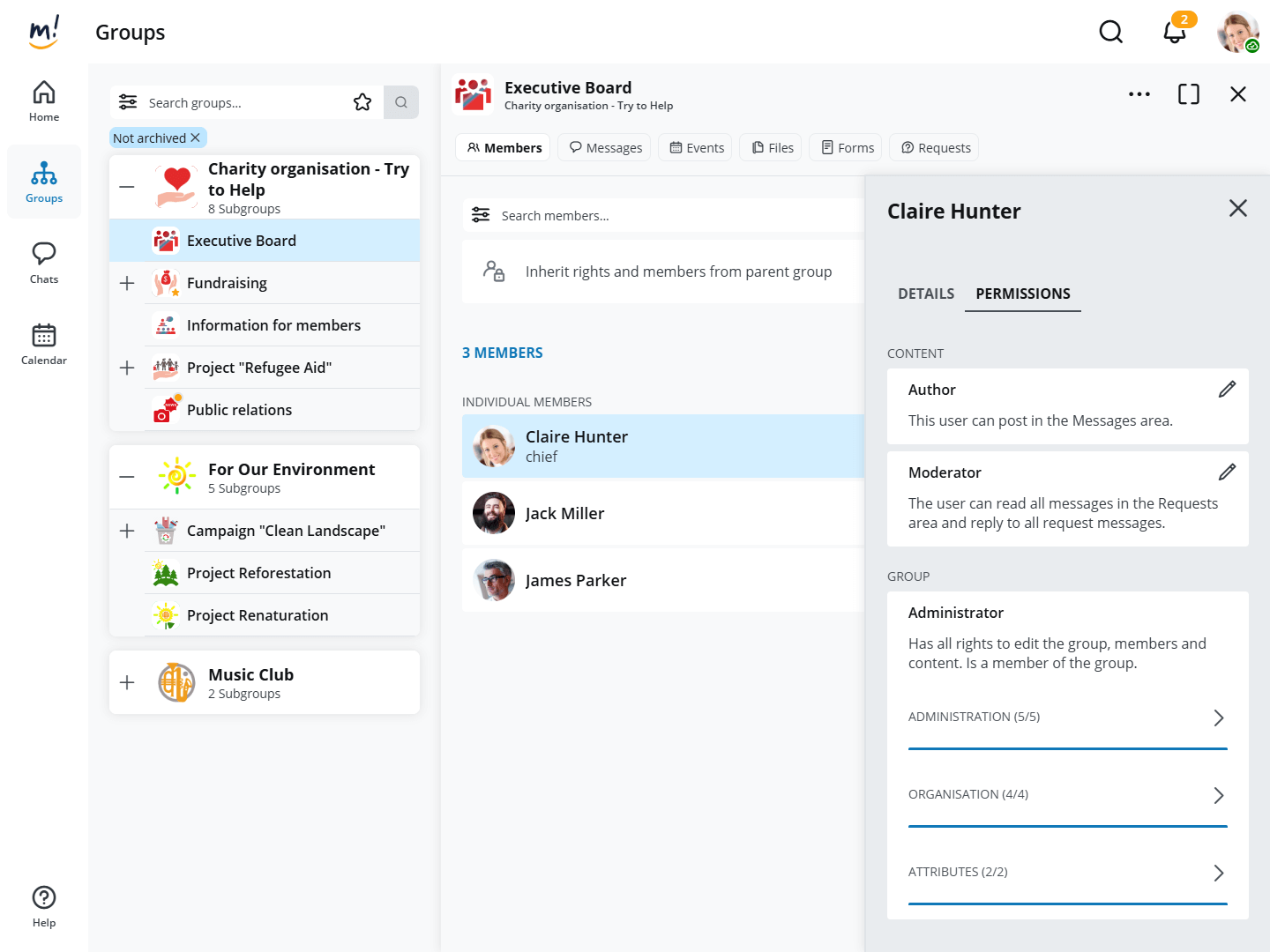Click the favorites star in group search
This screenshot has width=1270, height=952.
362,102
